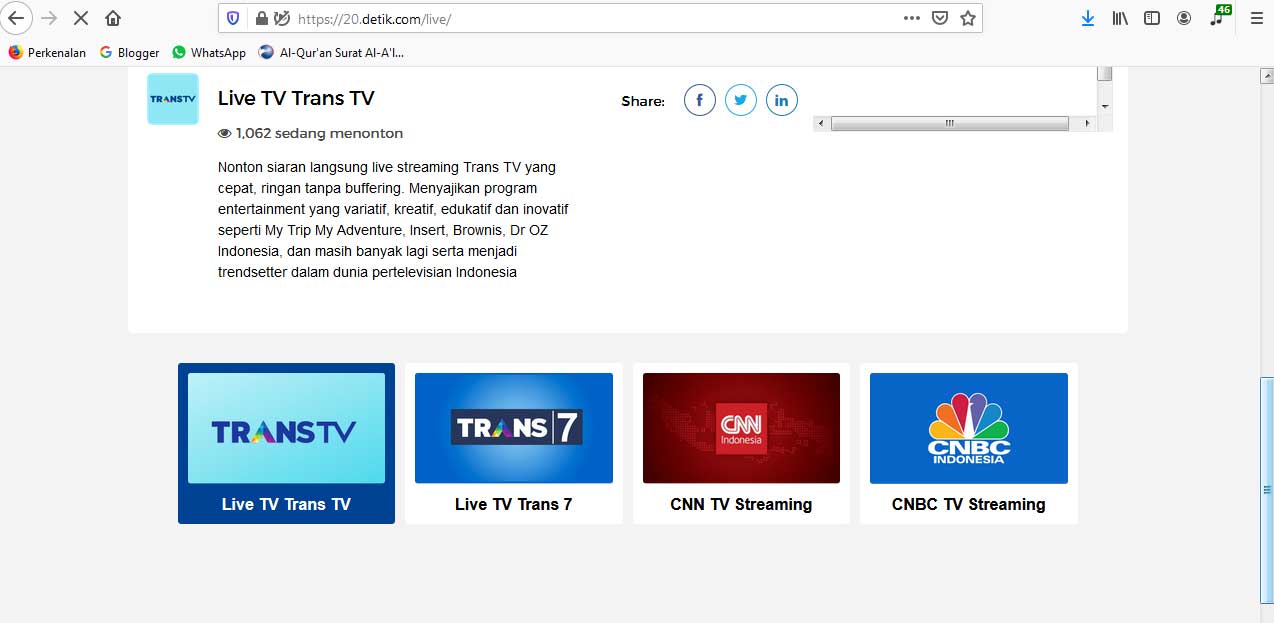Open the Firefox account avatar icon
The width and height of the screenshot is (1274, 623).
[x=1184, y=18]
